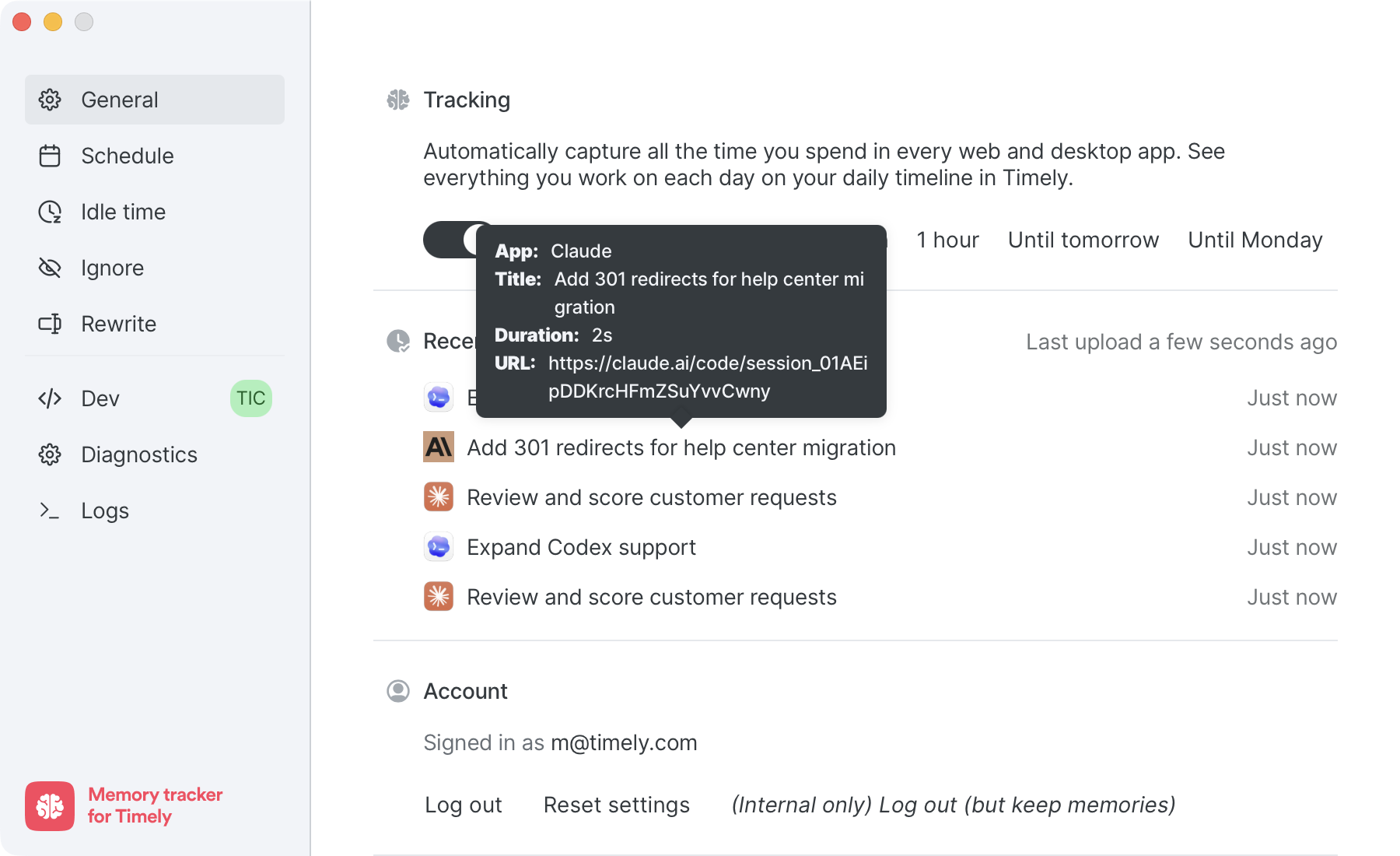Image resolution: width=1400 pixels, height=856 pixels.
Task: Click the Logs terminal prompt icon
Action: pyautogui.click(x=50, y=510)
